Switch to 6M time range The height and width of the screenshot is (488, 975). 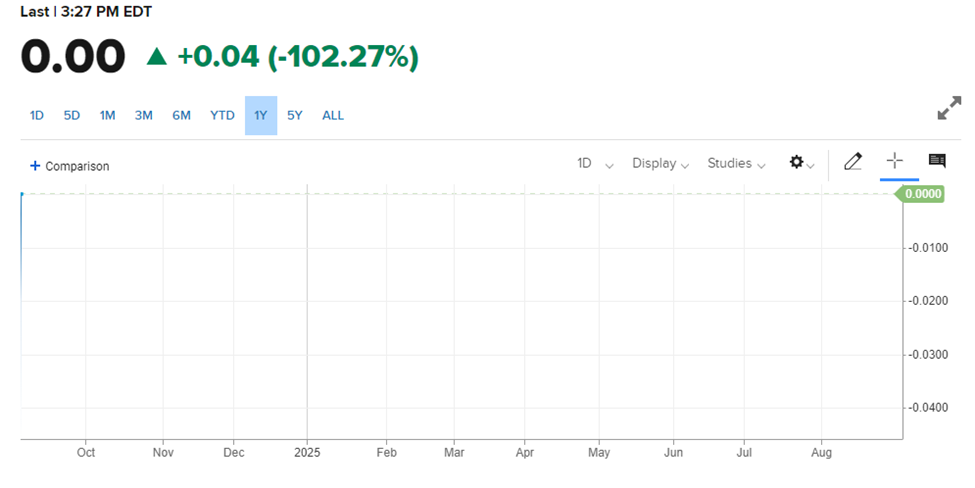pos(181,115)
